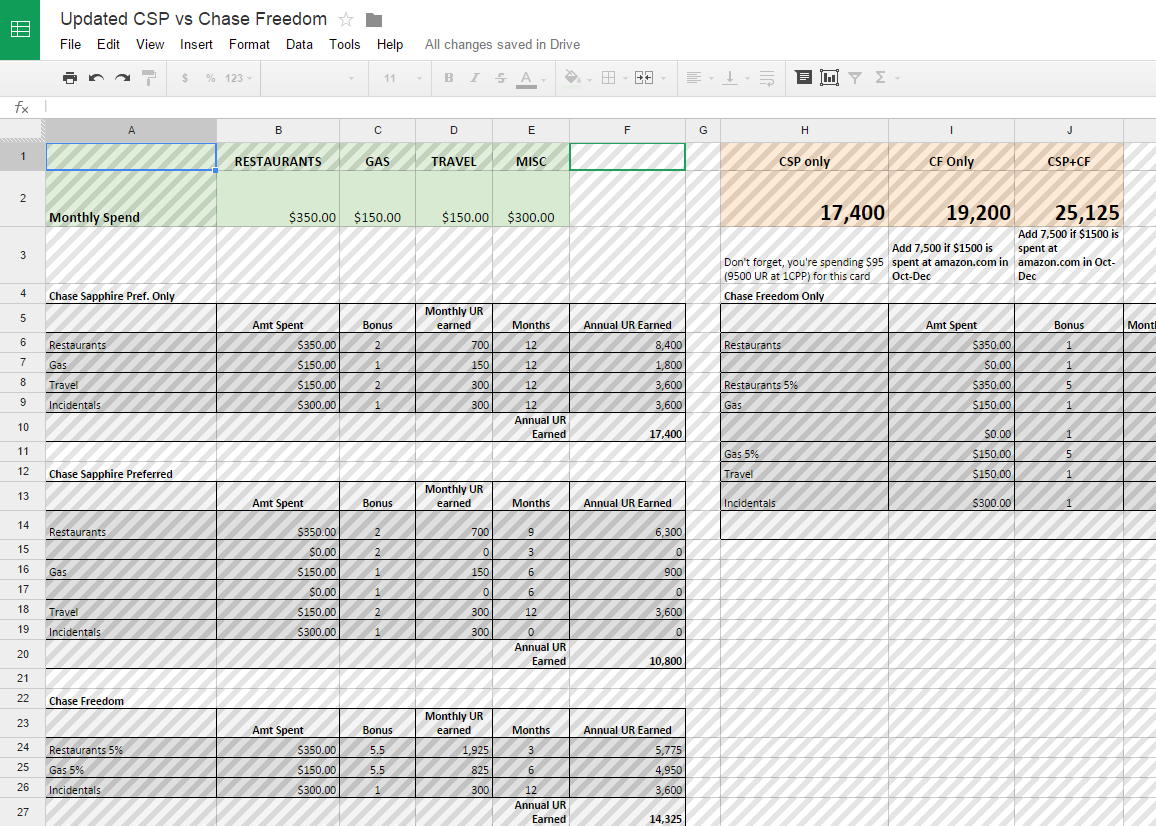This screenshot has width=1156, height=826.
Task: Open the Help menu
Action: tap(390, 44)
